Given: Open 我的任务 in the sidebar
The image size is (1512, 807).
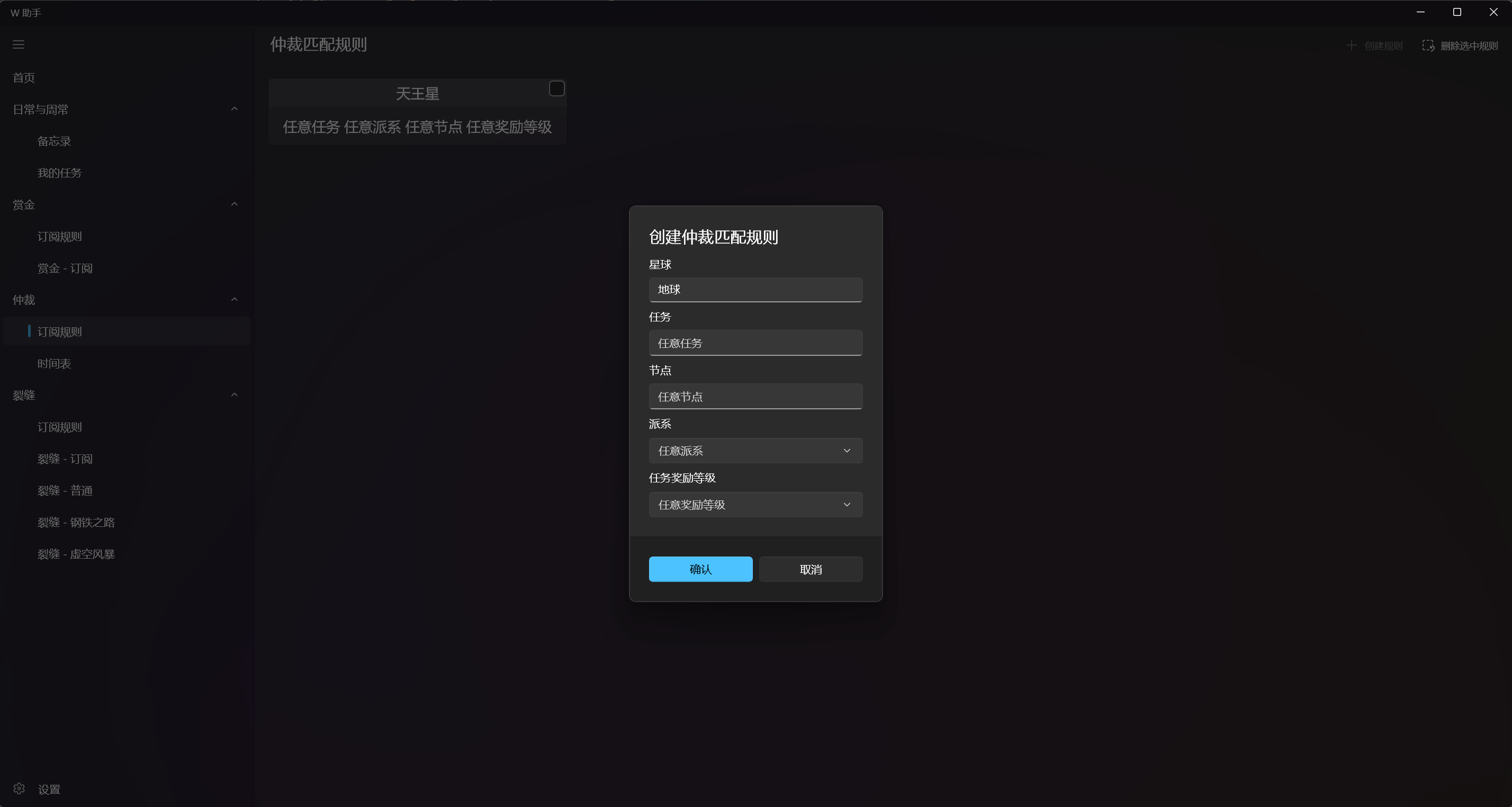Looking at the screenshot, I should click(59, 173).
